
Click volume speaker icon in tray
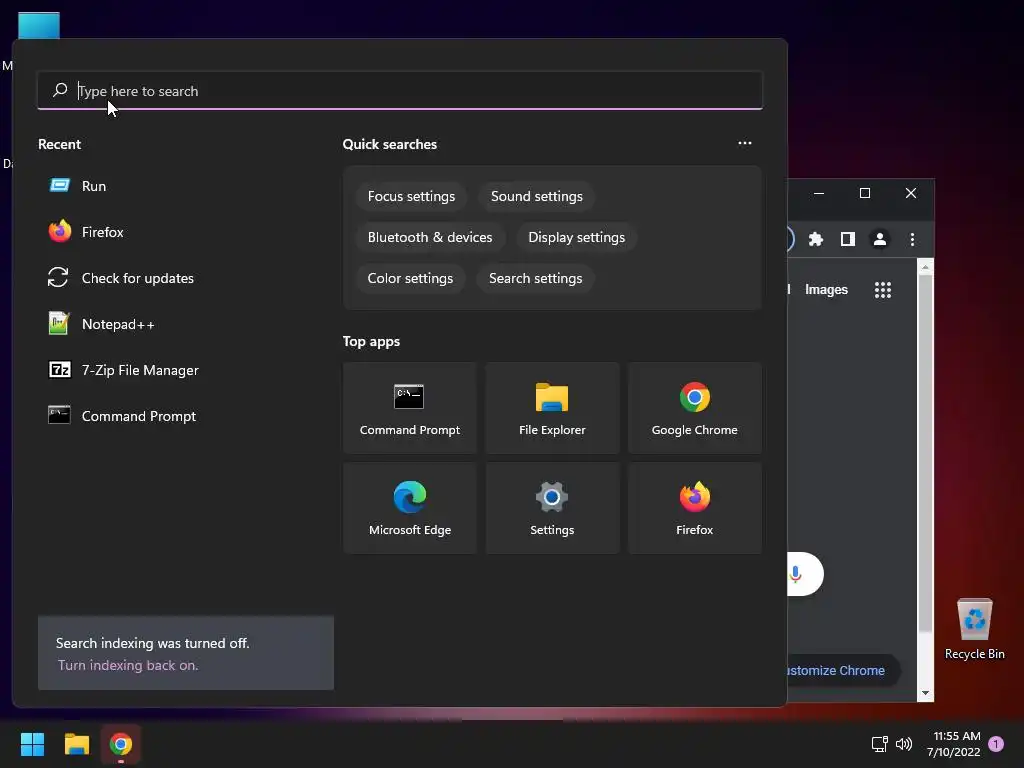click(x=904, y=744)
